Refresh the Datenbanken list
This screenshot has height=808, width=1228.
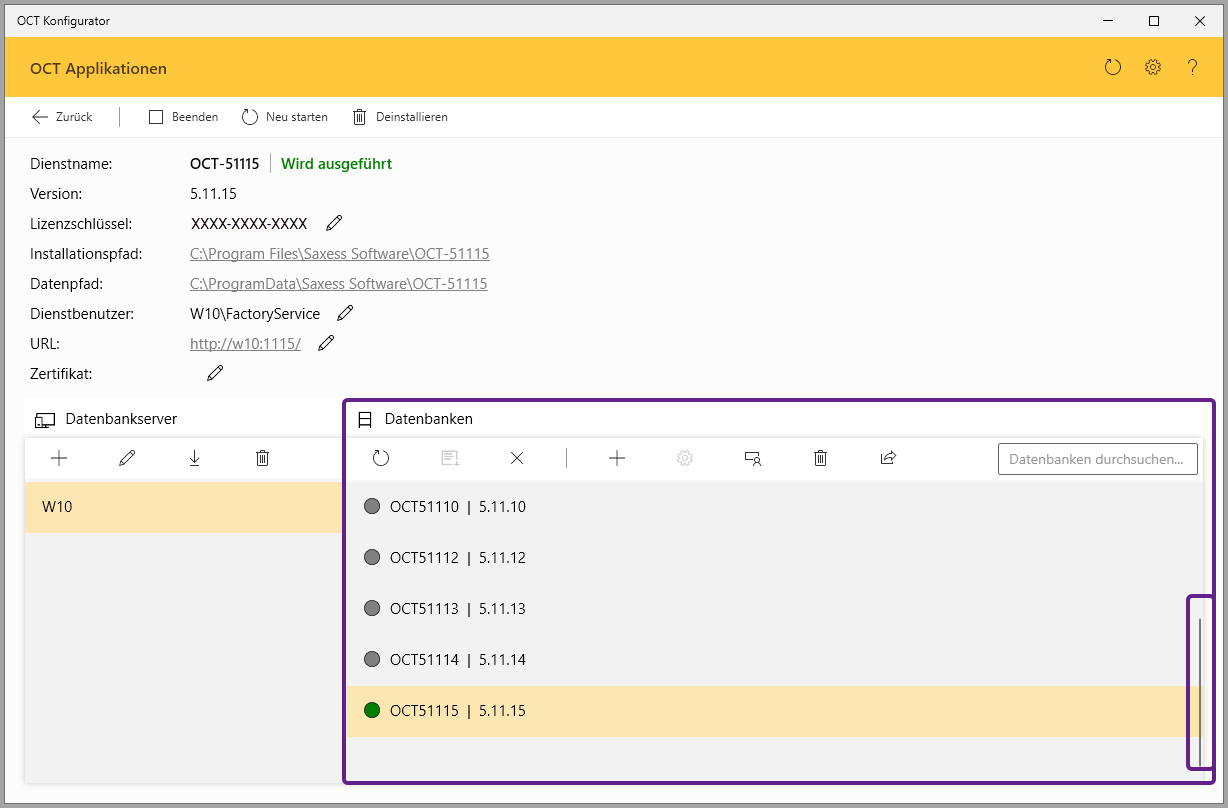[381, 458]
